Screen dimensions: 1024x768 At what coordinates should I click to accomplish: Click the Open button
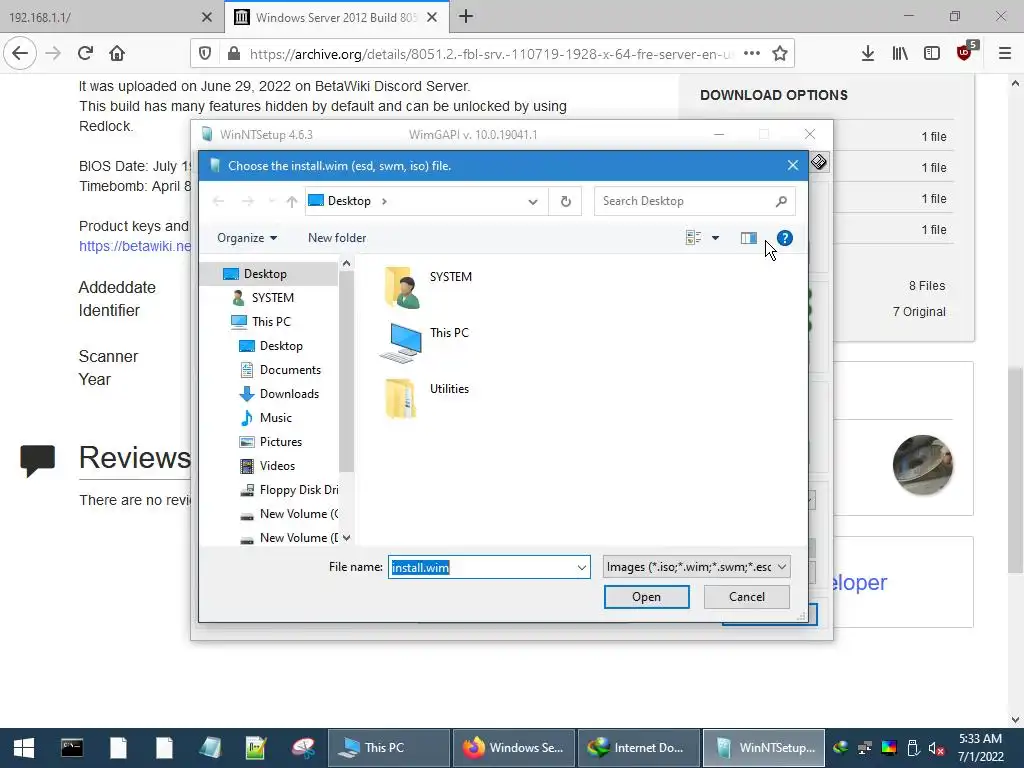click(x=646, y=597)
